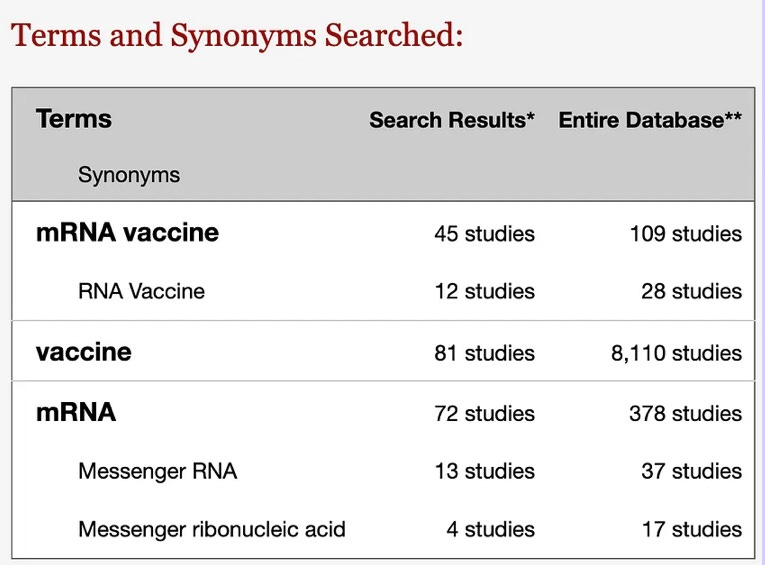Click '378 studies' for mRNA
Screen dimensions: 765x565
685,414
